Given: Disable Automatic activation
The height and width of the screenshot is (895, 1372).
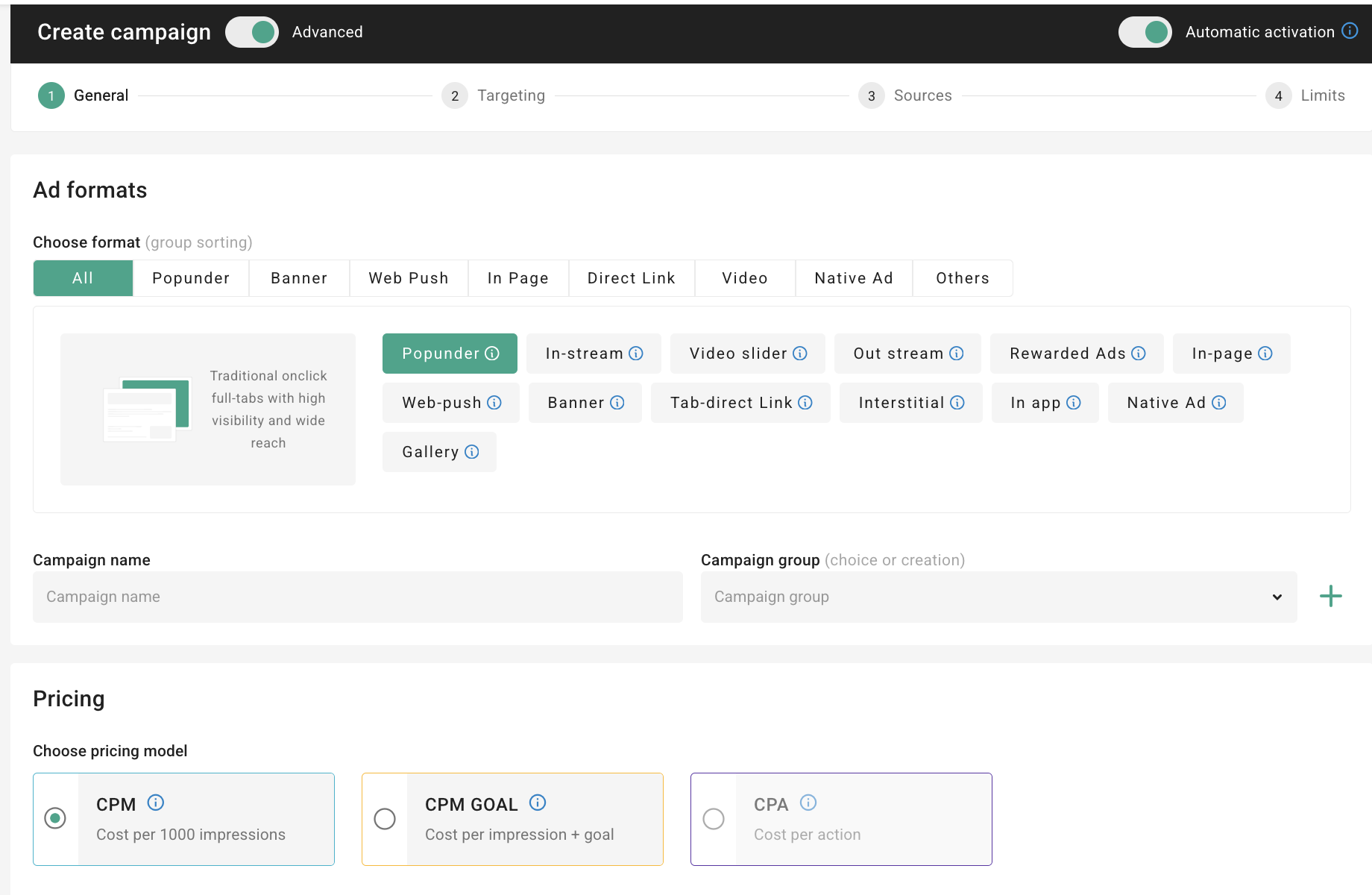Looking at the screenshot, I should click(1145, 32).
